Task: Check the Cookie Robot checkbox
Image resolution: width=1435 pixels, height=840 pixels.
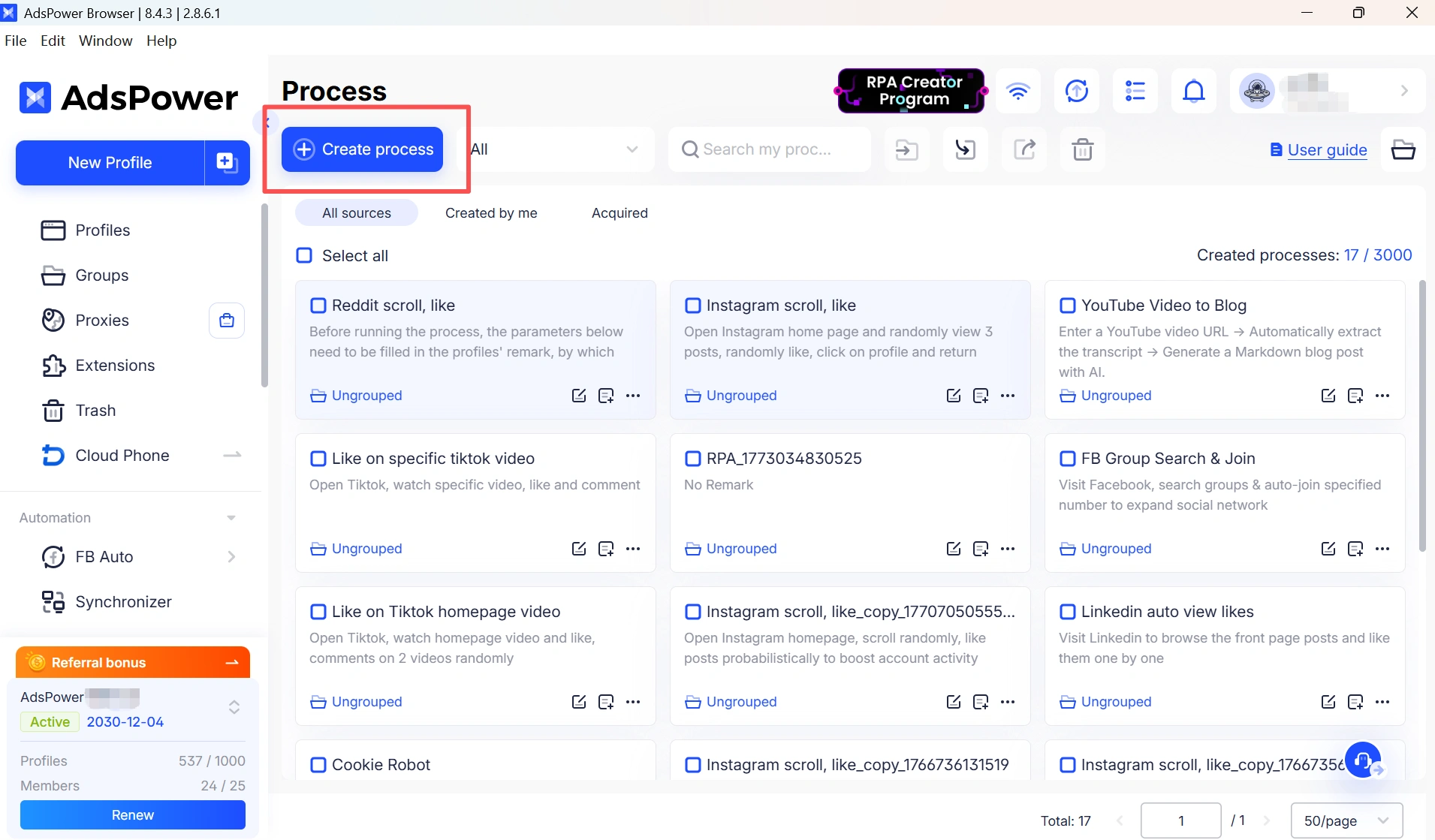Action: pyautogui.click(x=318, y=765)
